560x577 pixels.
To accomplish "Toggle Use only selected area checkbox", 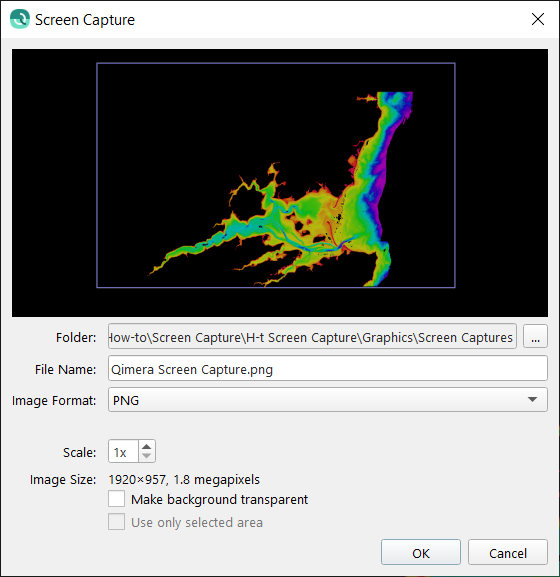I will [117, 522].
